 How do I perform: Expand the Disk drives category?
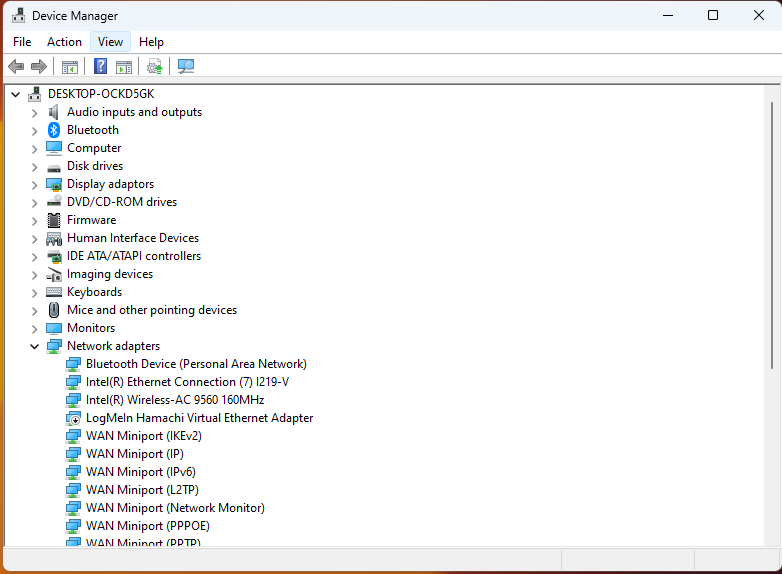tap(34, 167)
